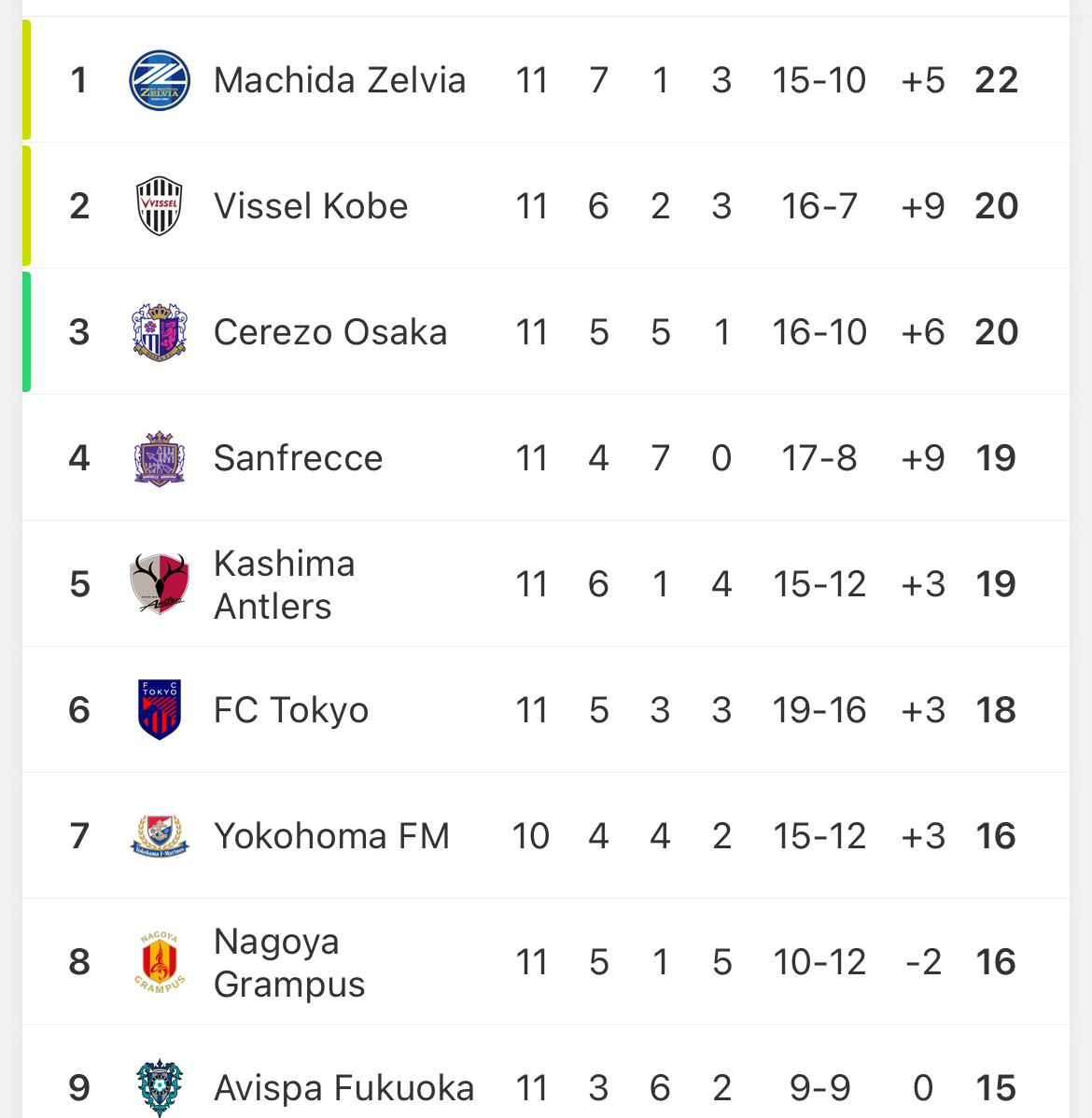Tap the FC Tokyo name
This screenshot has width=1092, height=1118.
click(x=291, y=710)
